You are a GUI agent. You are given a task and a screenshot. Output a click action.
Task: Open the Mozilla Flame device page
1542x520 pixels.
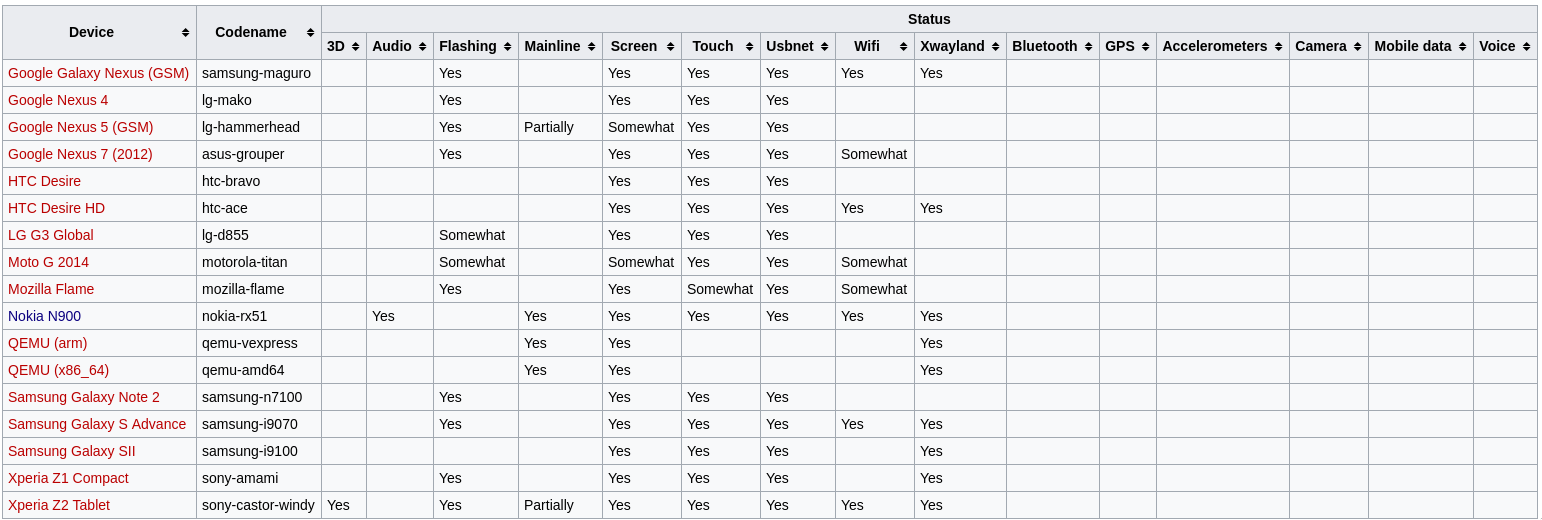click(51, 289)
